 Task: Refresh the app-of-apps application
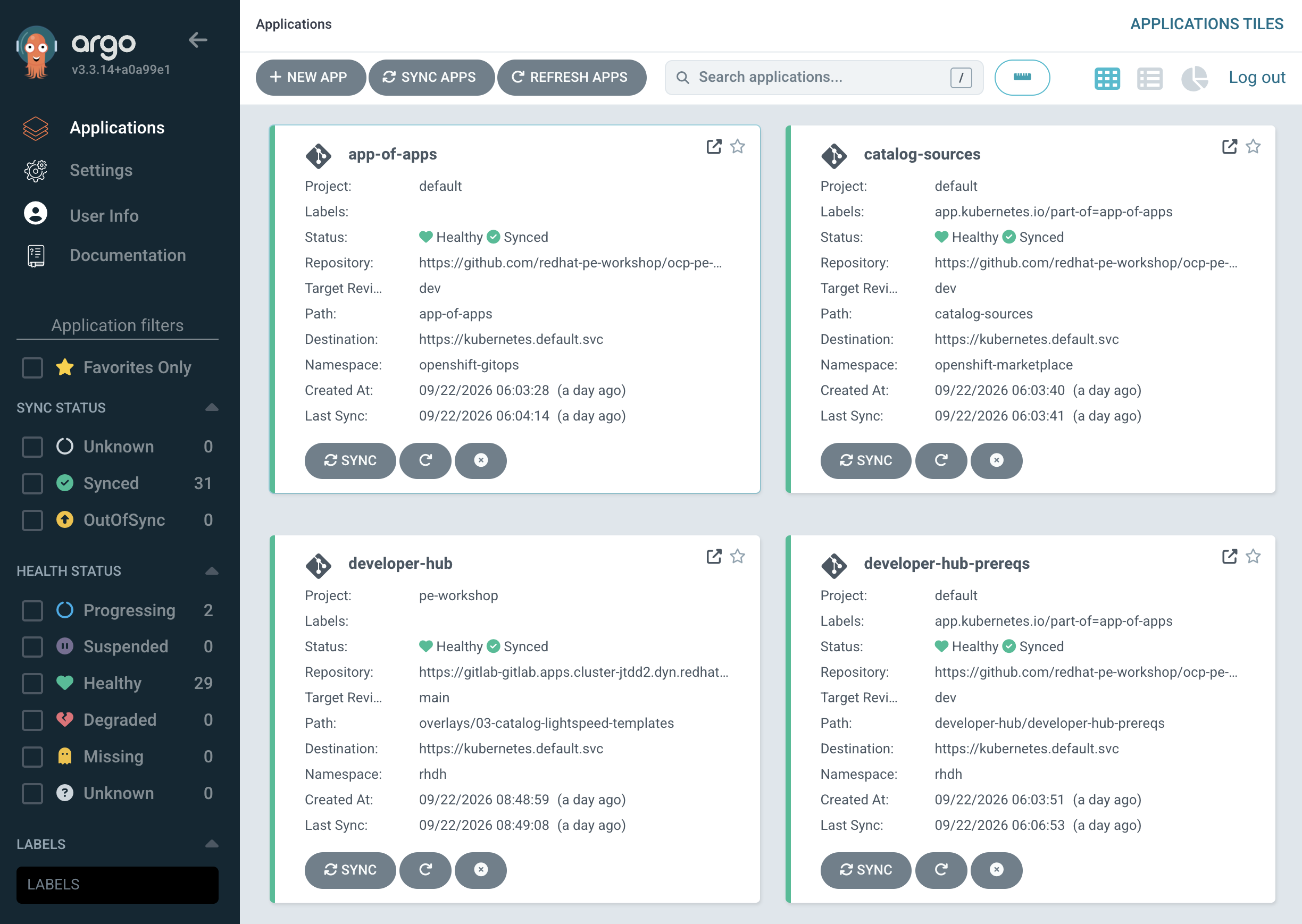pyautogui.click(x=425, y=460)
